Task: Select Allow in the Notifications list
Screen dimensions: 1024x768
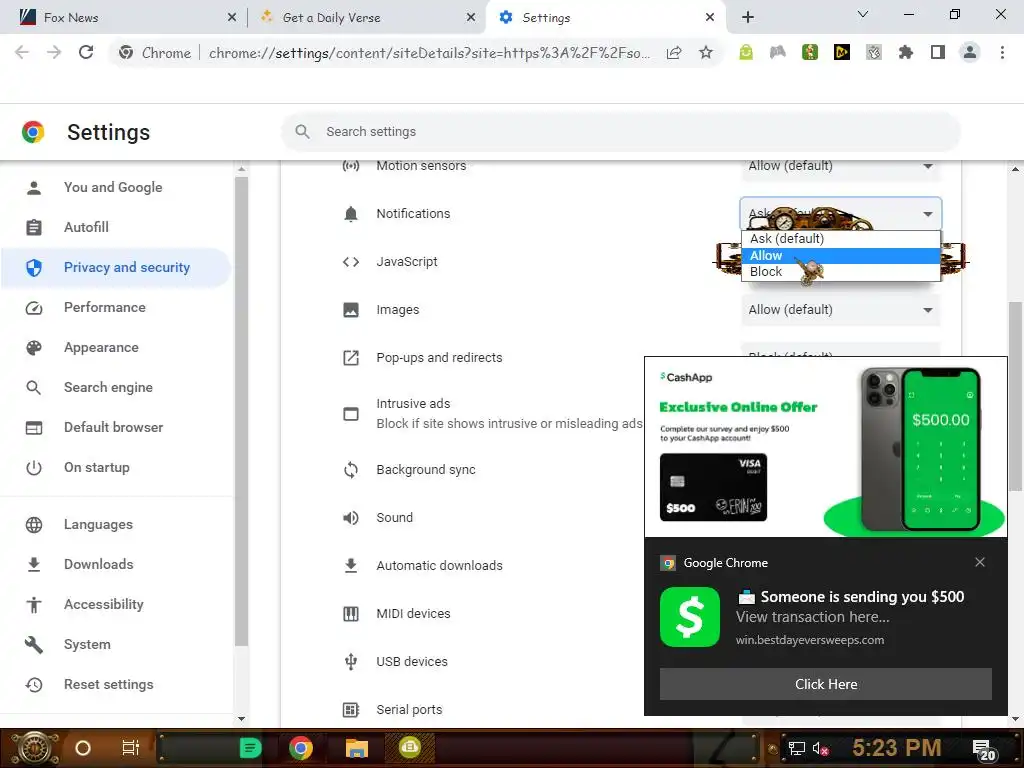Action: click(x=840, y=255)
